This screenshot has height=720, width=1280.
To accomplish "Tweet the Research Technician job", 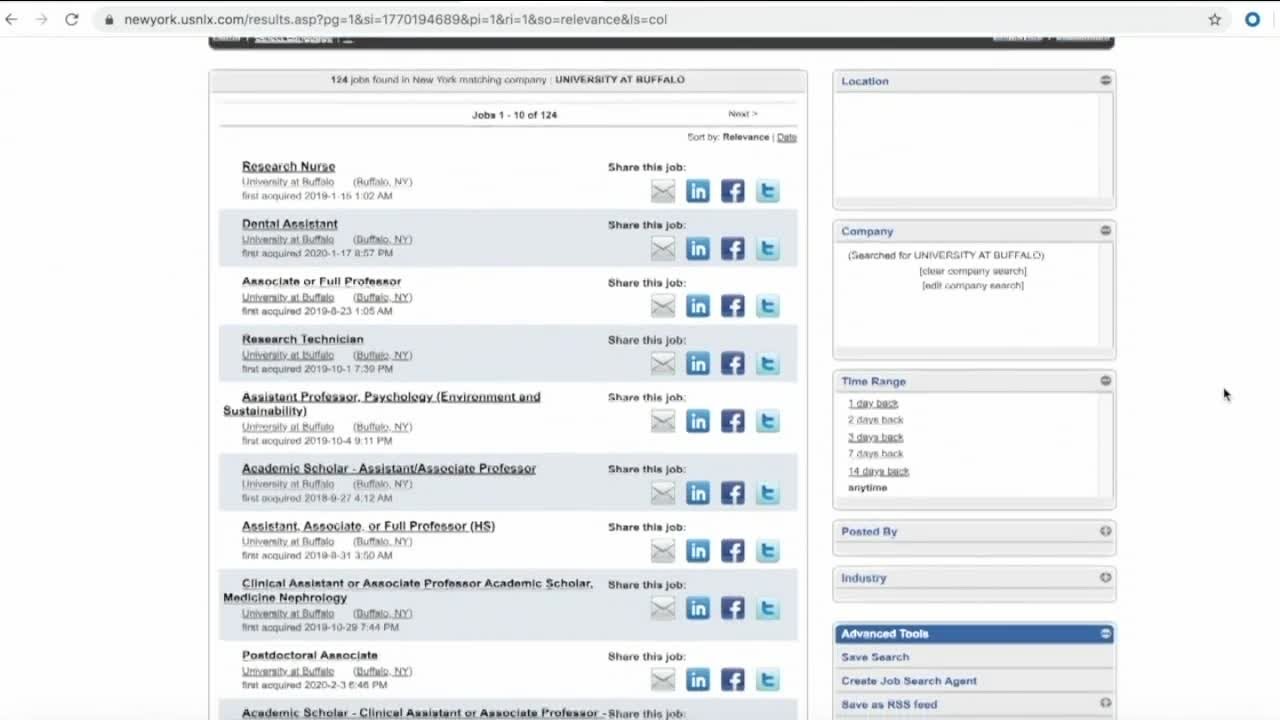I will click(768, 364).
